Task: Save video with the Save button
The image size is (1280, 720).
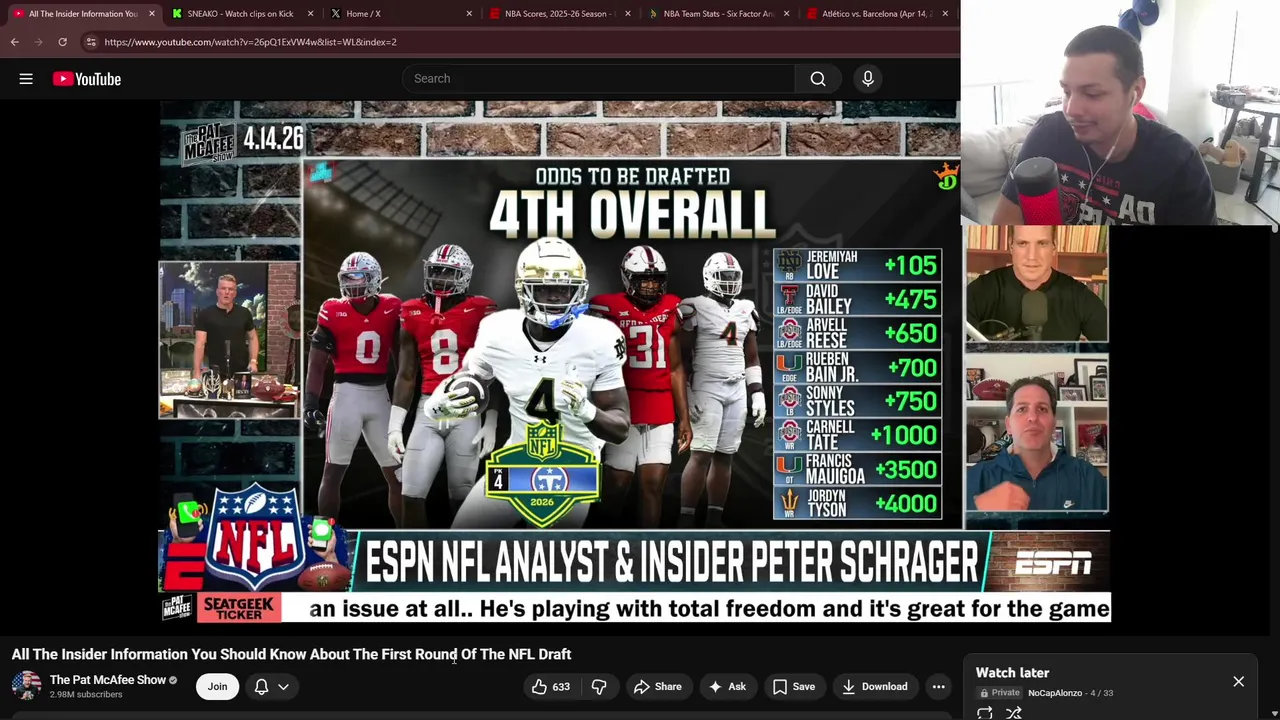Action: pyautogui.click(x=794, y=687)
